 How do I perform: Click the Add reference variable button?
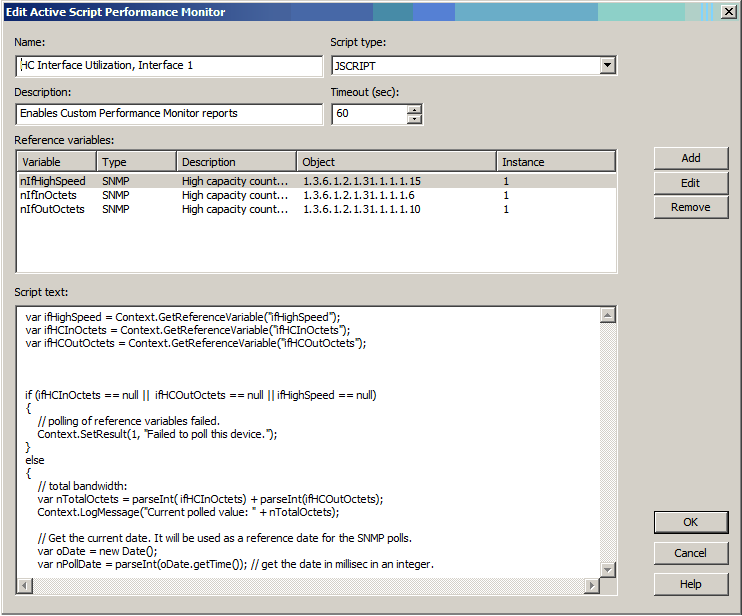[690, 158]
